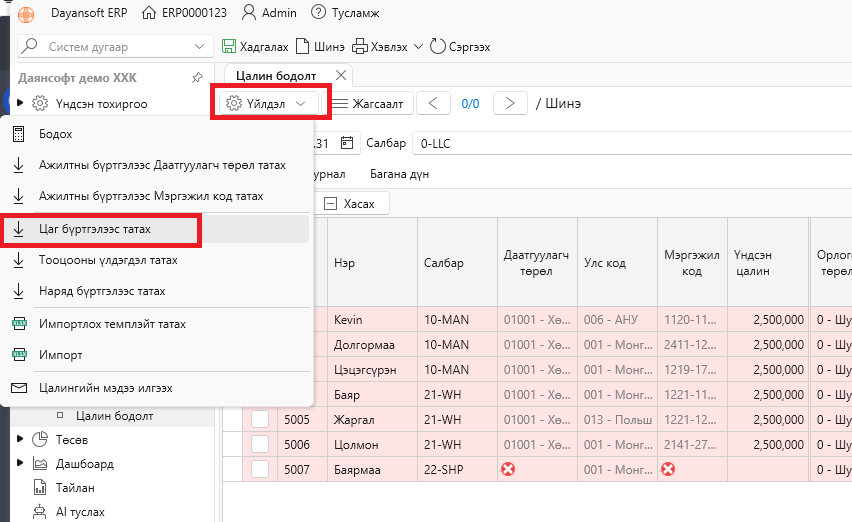The image size is (852, 522).
Task: Choose Цаг бүртгэлээс татах menu item
Action: point(156,229)
